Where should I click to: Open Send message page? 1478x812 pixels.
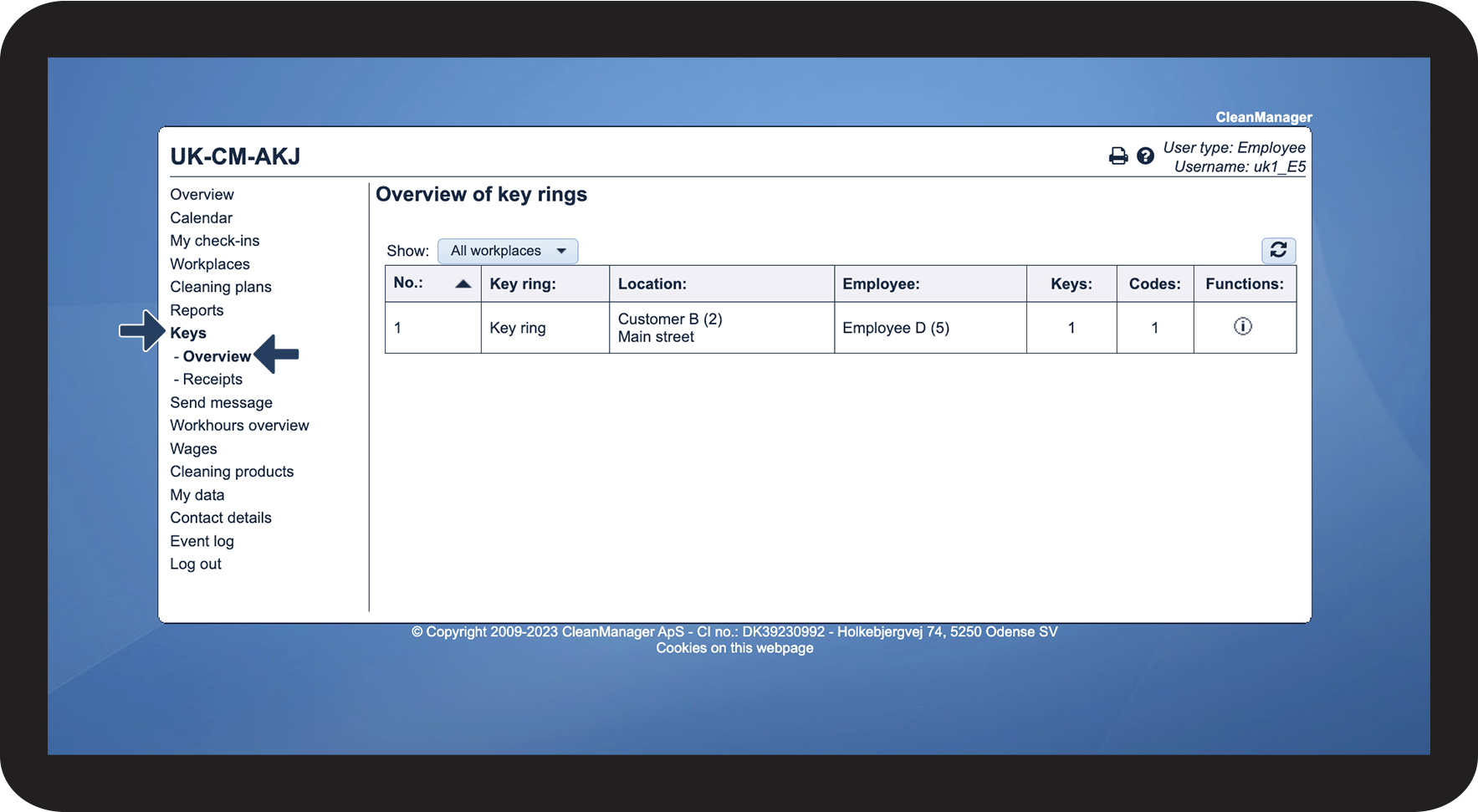point(222,403)
